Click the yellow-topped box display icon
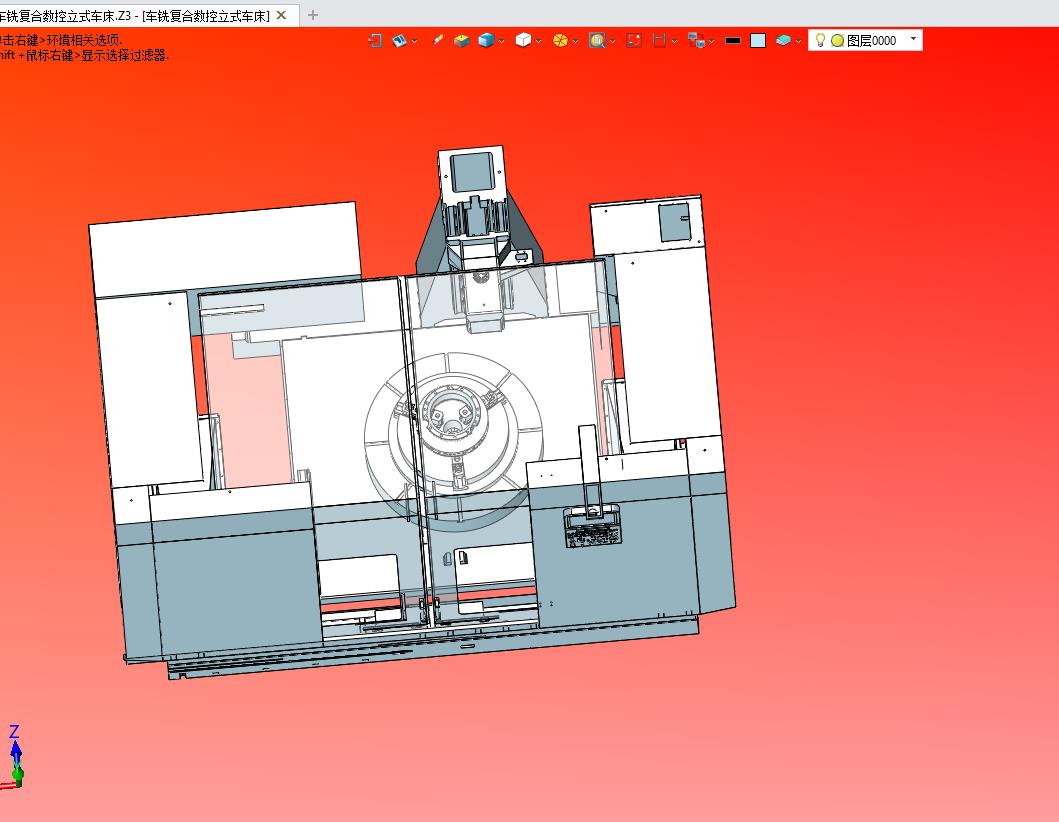Image resolution: width=1059 pixels, height=822 pixels. pos(461,41)
